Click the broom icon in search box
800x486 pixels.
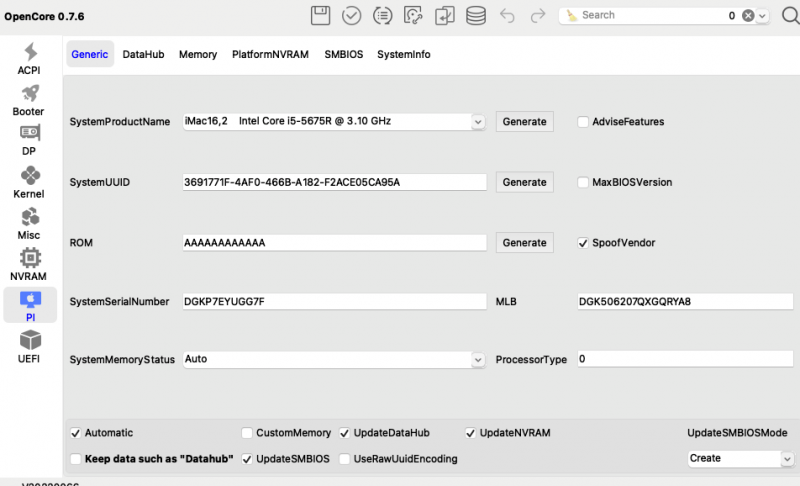click(x=571, y=15)
